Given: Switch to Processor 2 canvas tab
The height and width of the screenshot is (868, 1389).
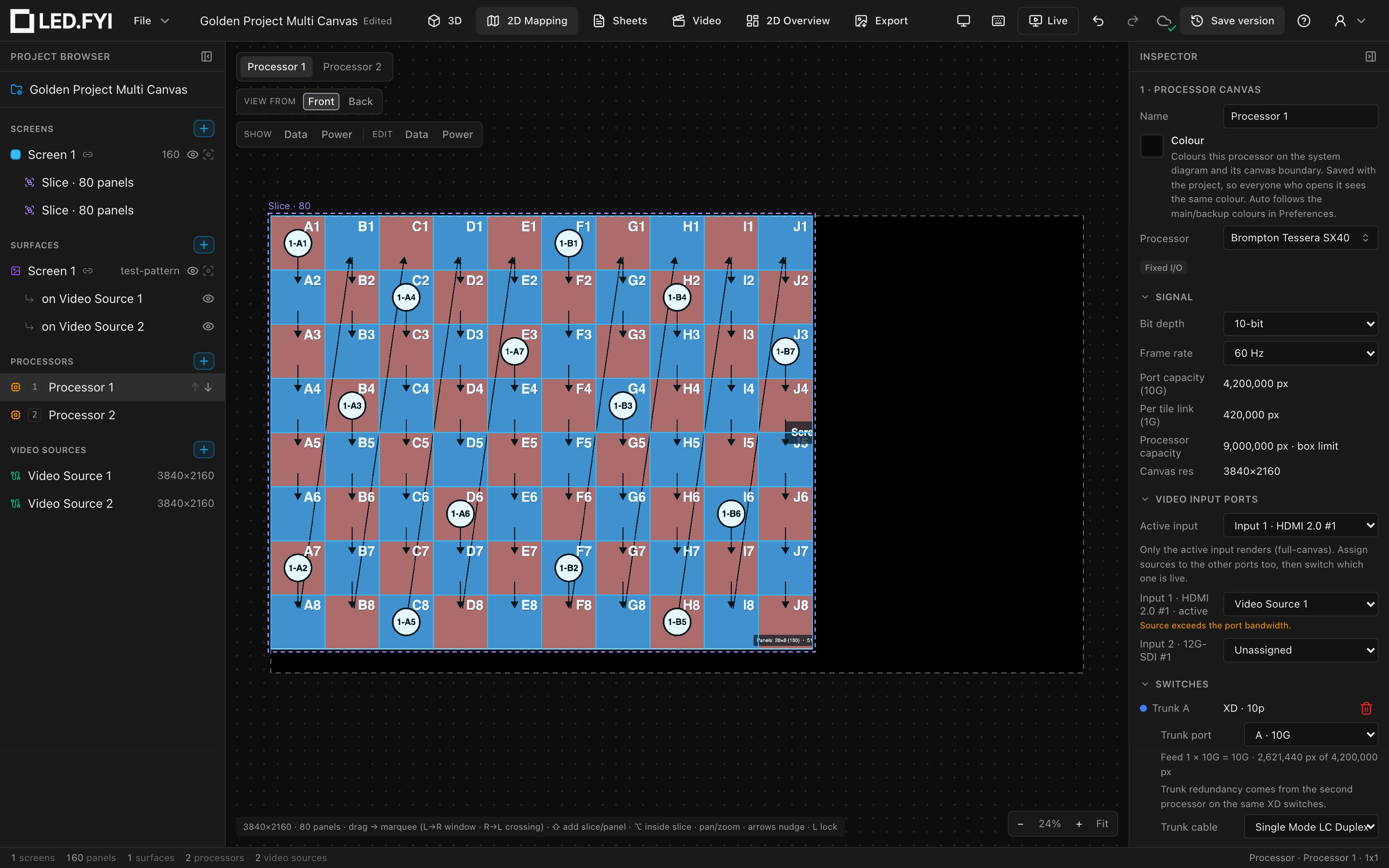Looking at the screenshot, I should (352, 66).
